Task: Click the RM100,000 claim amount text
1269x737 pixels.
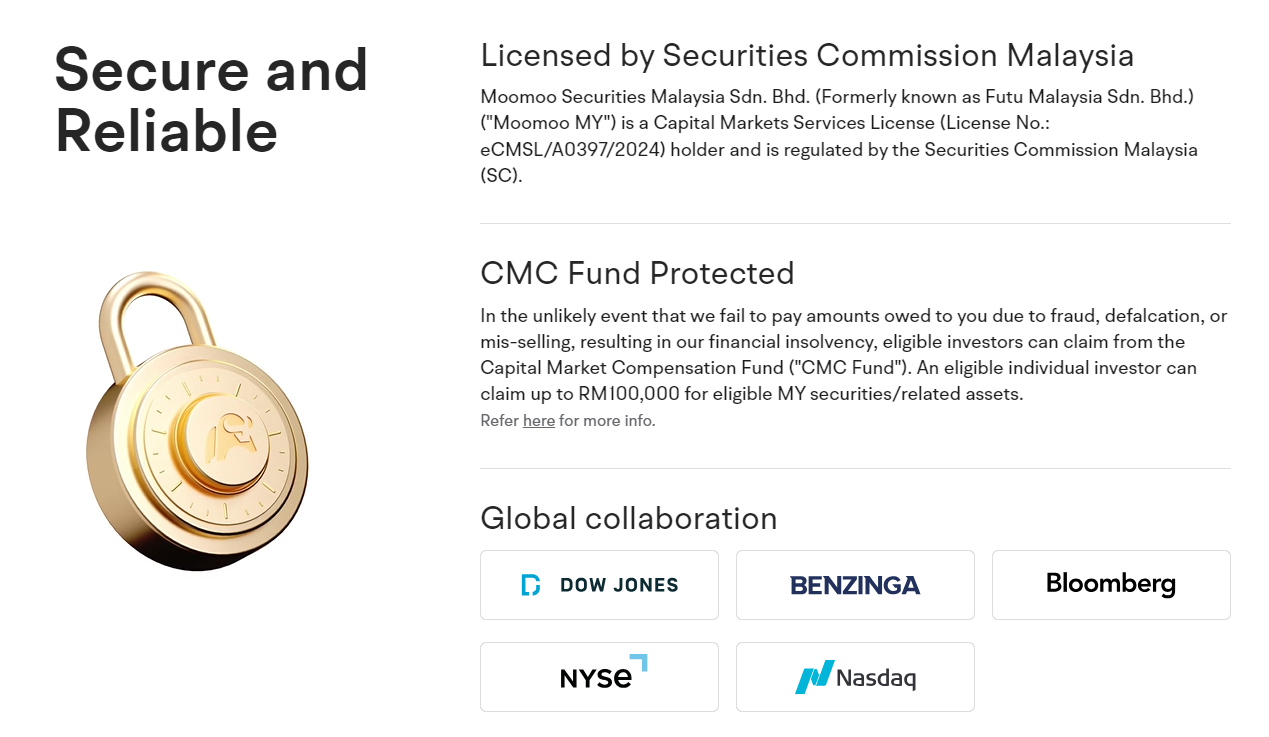Action: [x=629, y=394]
